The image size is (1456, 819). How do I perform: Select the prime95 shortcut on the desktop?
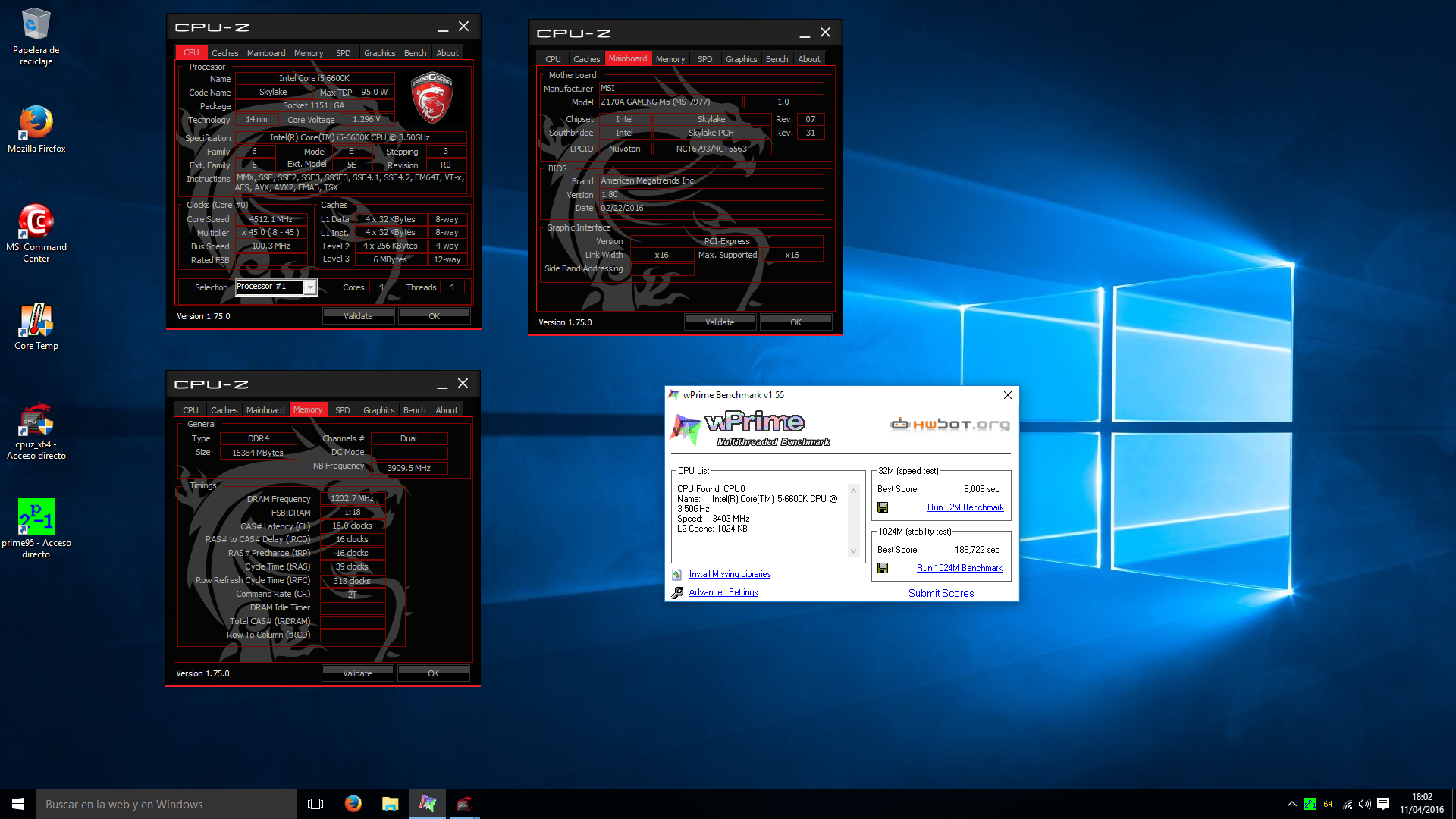click(36, 529)
